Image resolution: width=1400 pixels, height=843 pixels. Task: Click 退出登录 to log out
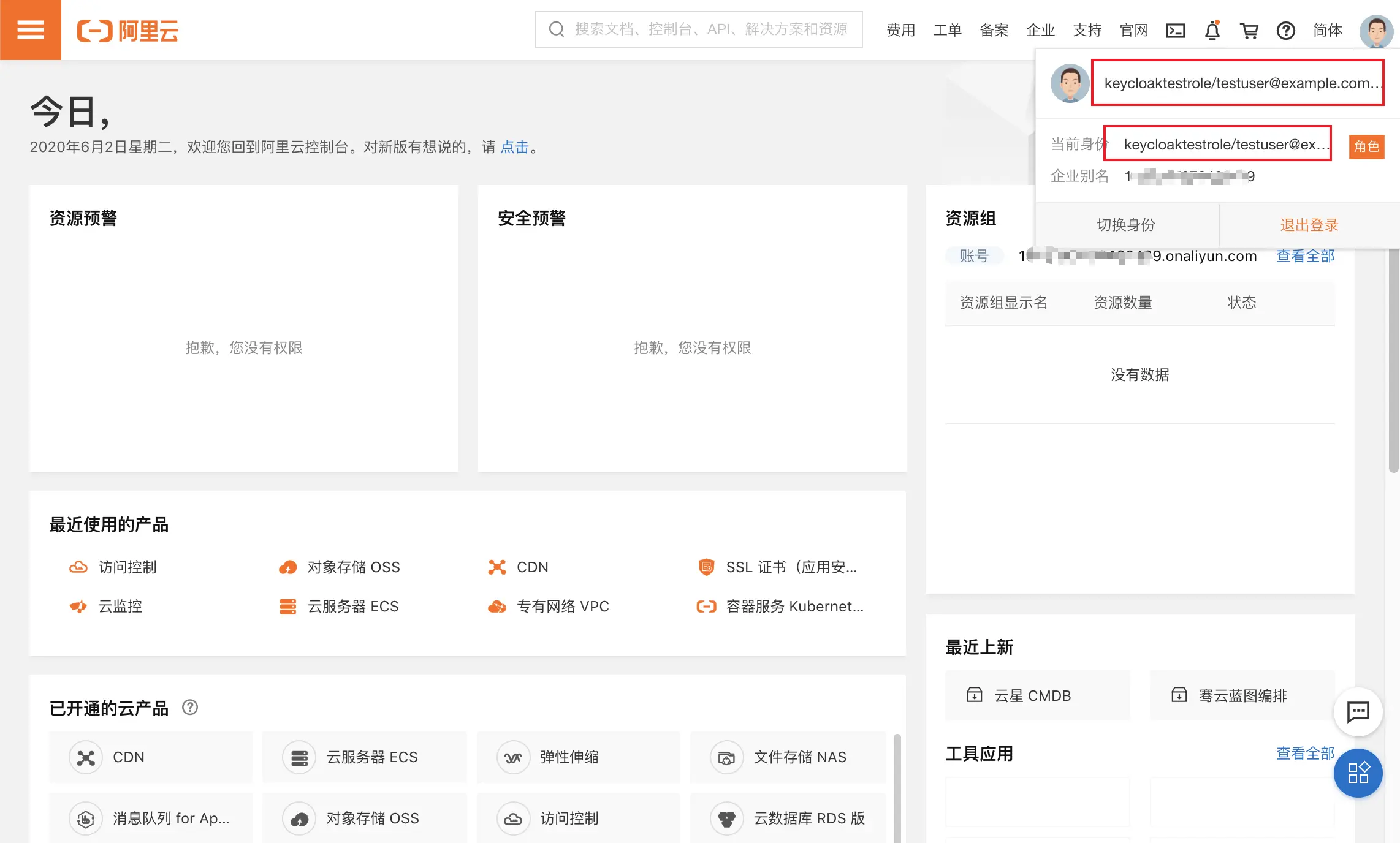point(1308,225)
